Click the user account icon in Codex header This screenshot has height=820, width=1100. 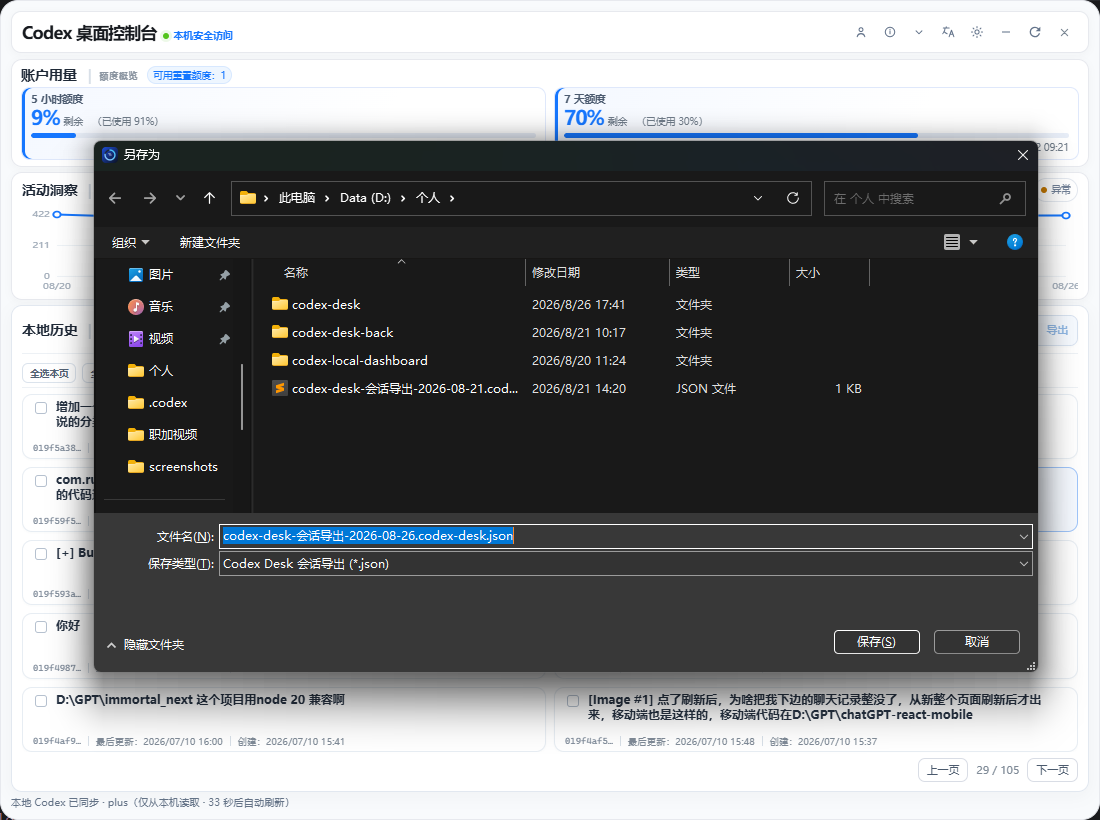coord(861,32)
